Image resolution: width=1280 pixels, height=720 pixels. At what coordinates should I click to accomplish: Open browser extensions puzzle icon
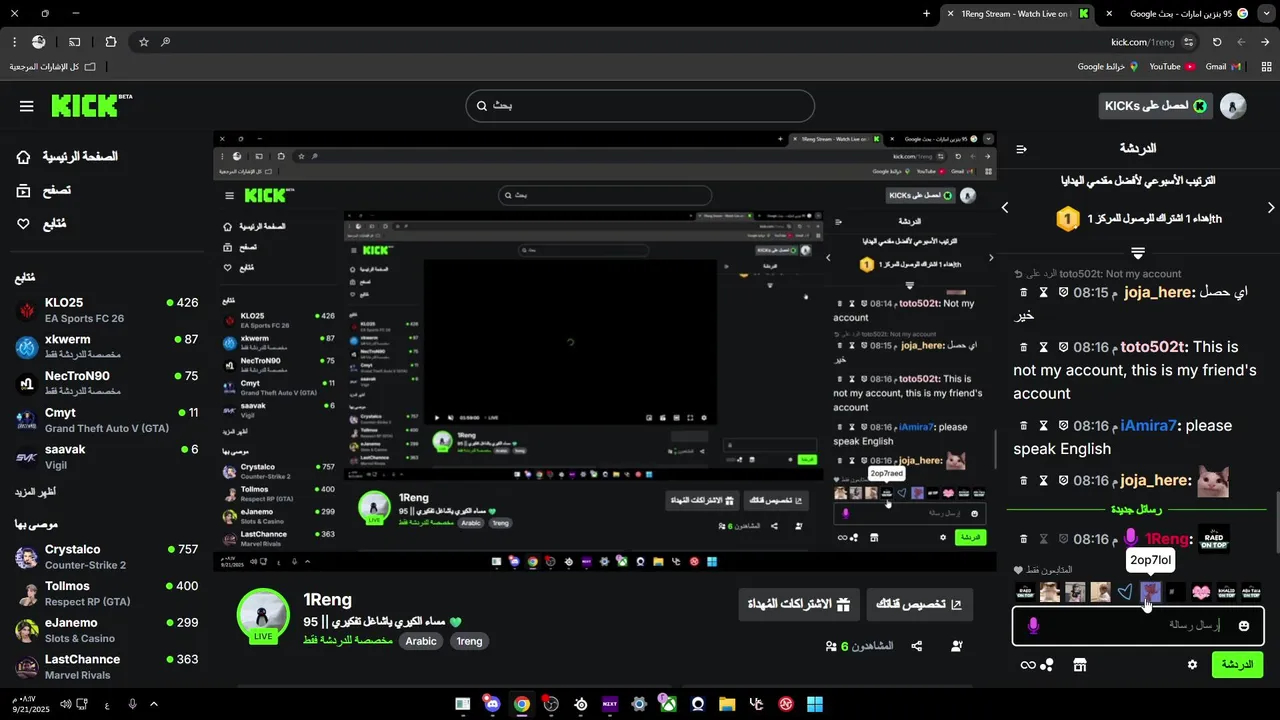click(x=110, y=42)
